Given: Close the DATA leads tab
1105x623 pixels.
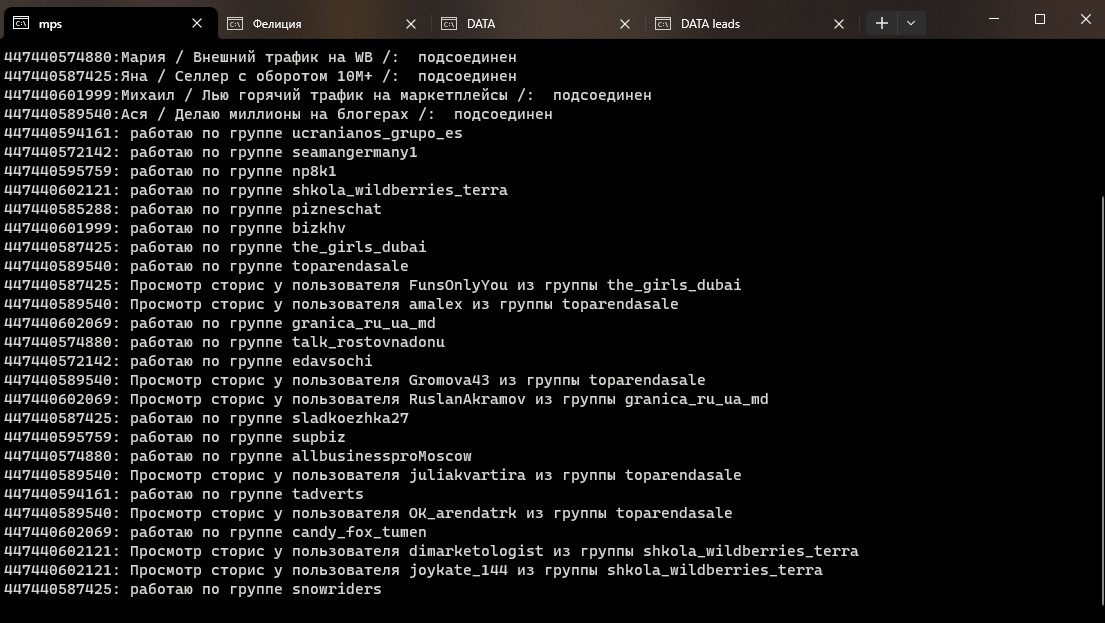Looking at the screenshot, I should point(839,23).
